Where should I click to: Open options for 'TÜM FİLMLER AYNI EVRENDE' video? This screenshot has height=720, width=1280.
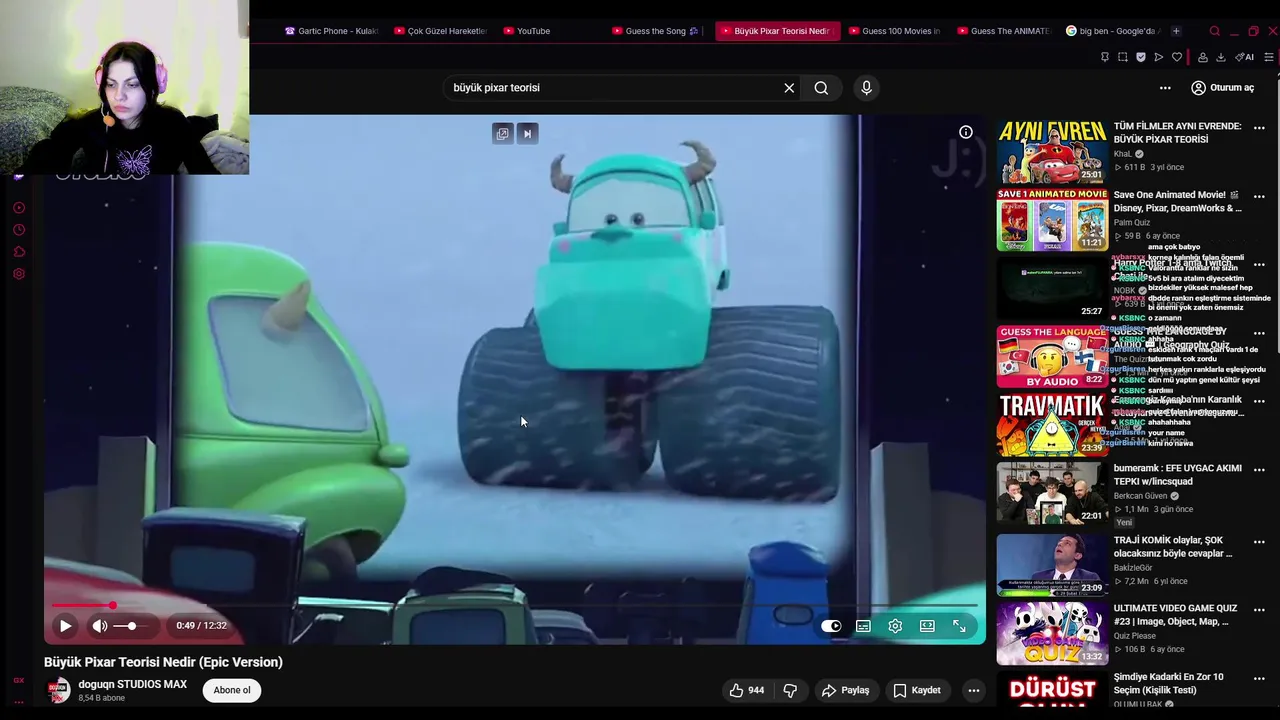point(1259,128)
